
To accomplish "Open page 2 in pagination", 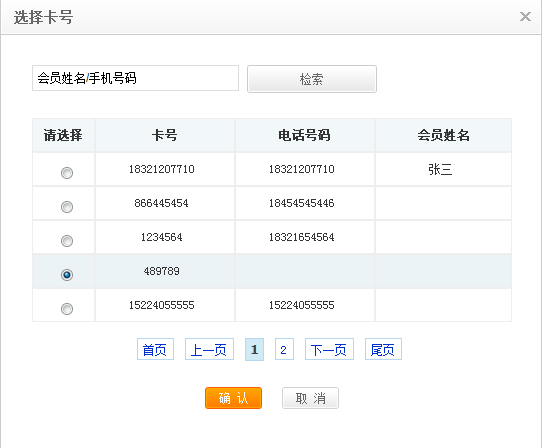I will pos(284,349).
